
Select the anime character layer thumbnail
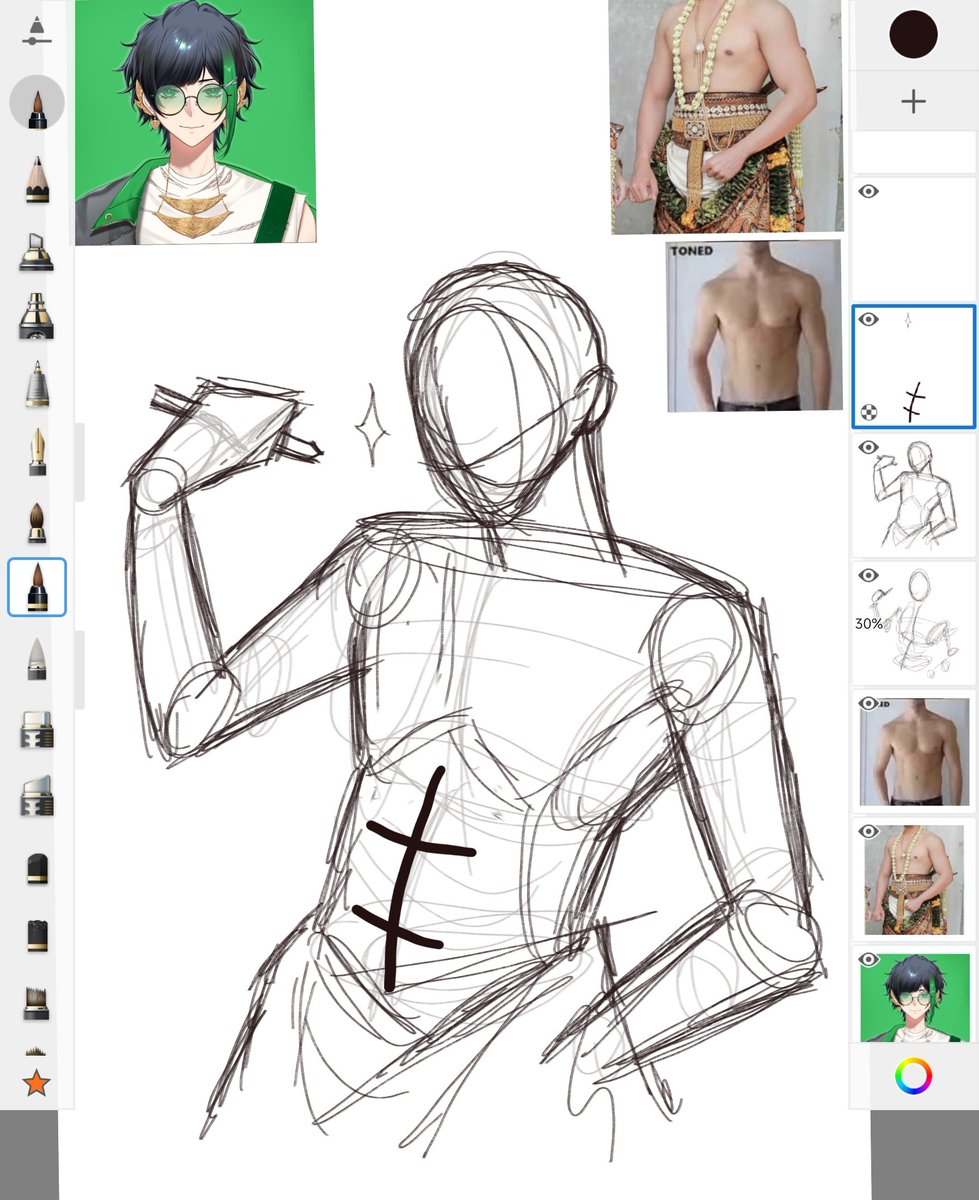coord(914,995)
